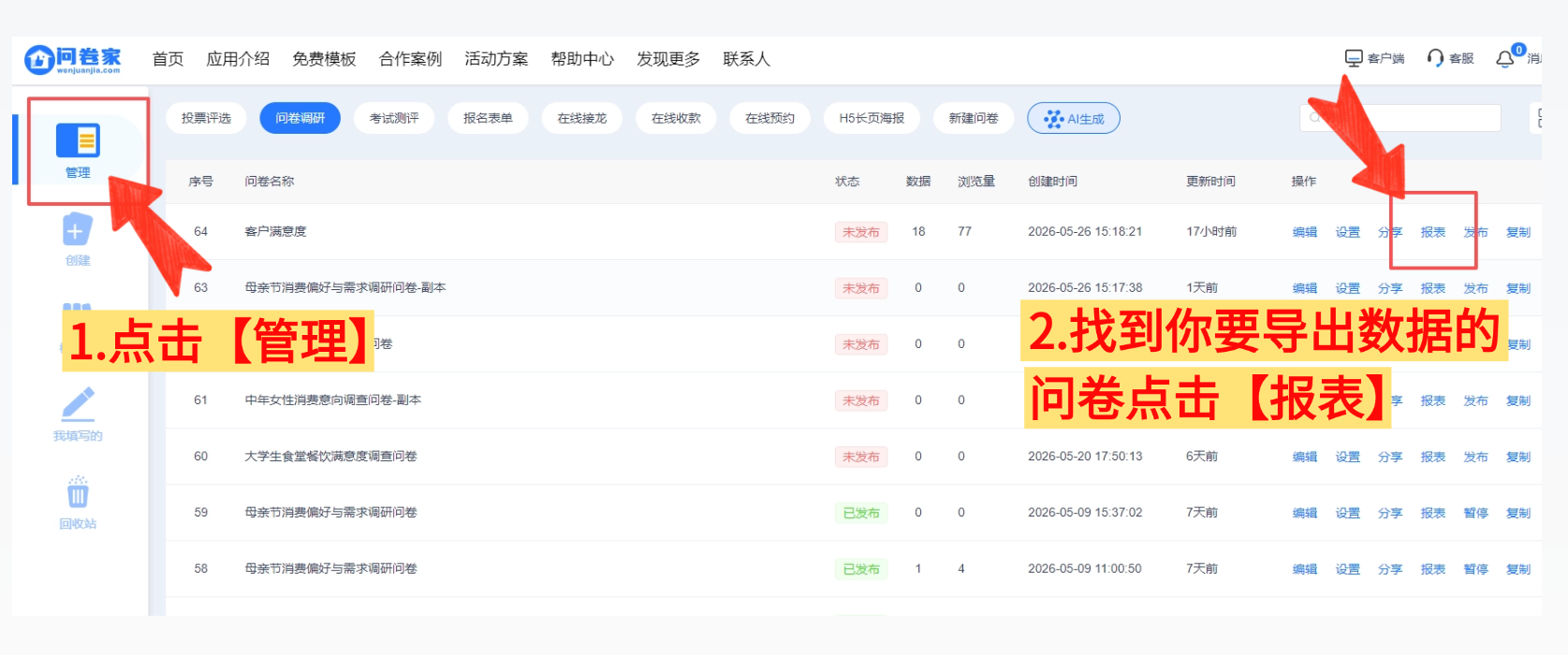Image resolution: width=1568 pixels, height=655 pixels.
Task: Click the 浏览量 column header
Action: (976, 182)
